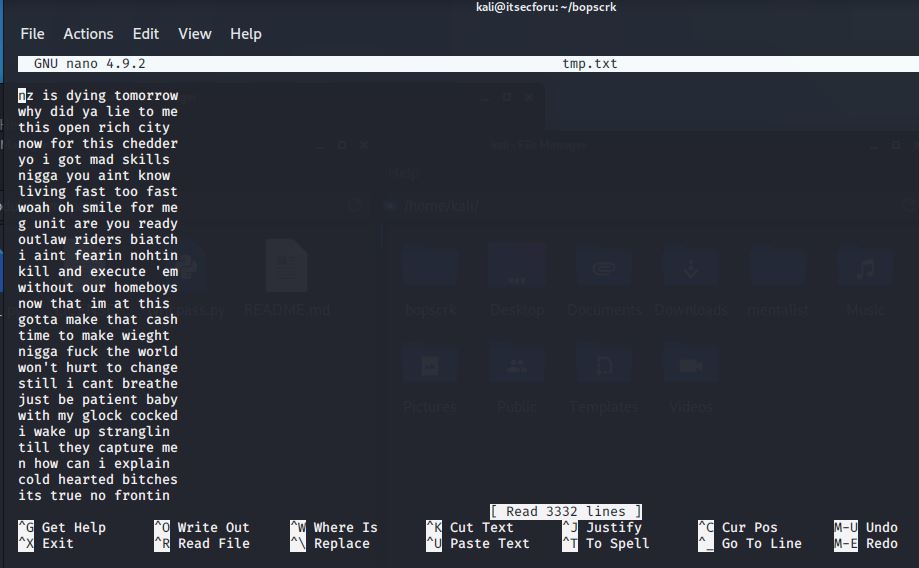Click the ^J Justify shortcut
The height and width of the screenshot is (568, 919).
602,528
